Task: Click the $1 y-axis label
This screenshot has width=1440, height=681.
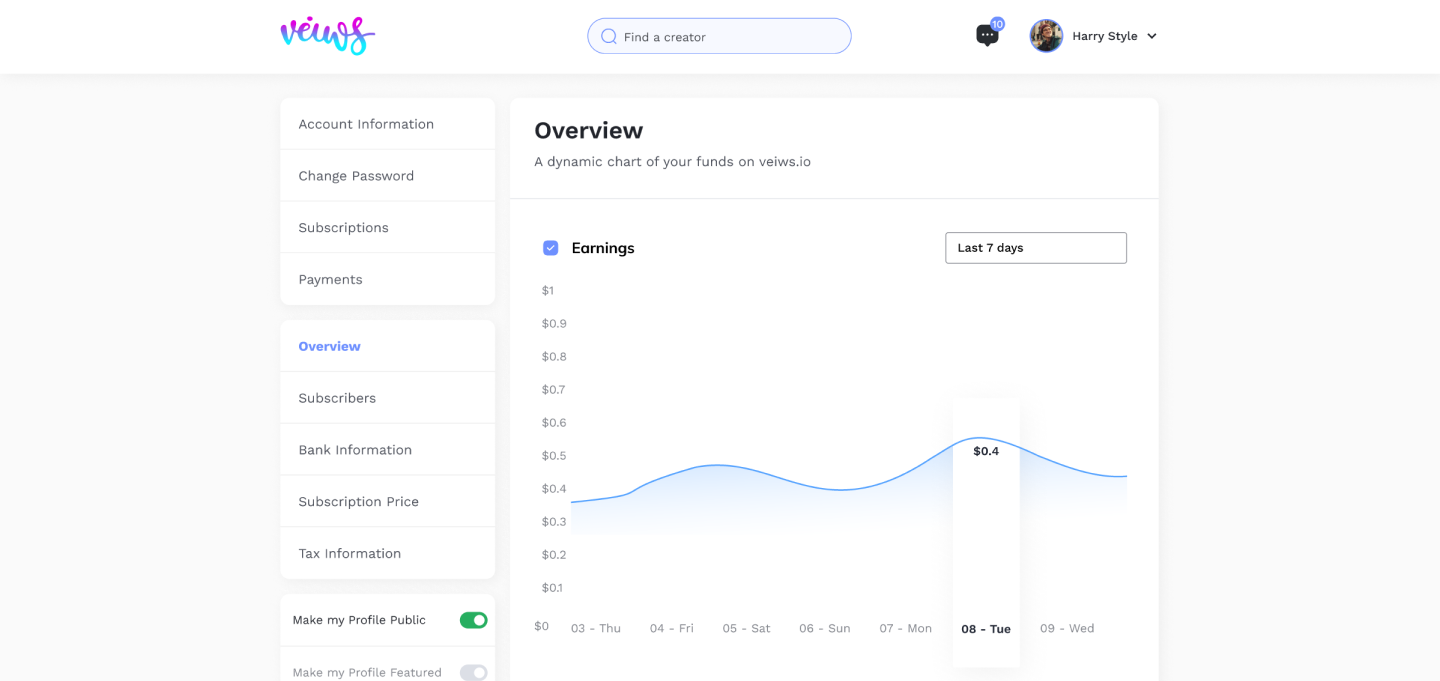Action: (548, 290)
